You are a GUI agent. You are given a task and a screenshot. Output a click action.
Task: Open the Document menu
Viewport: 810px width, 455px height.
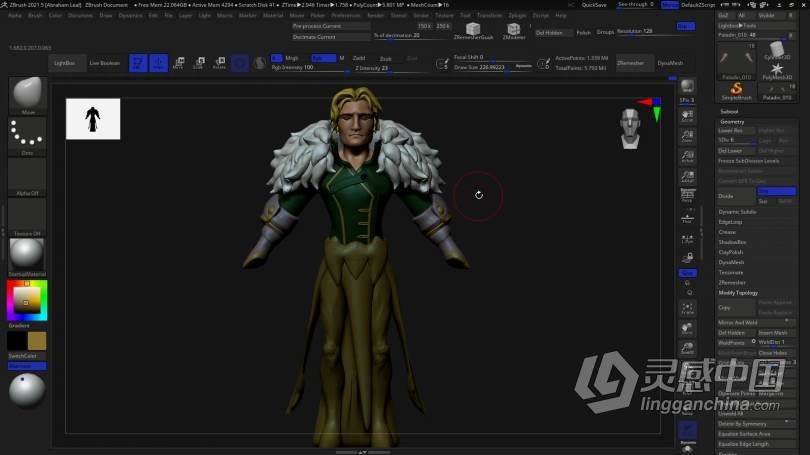pyautogui.click(x=81, y=15)
